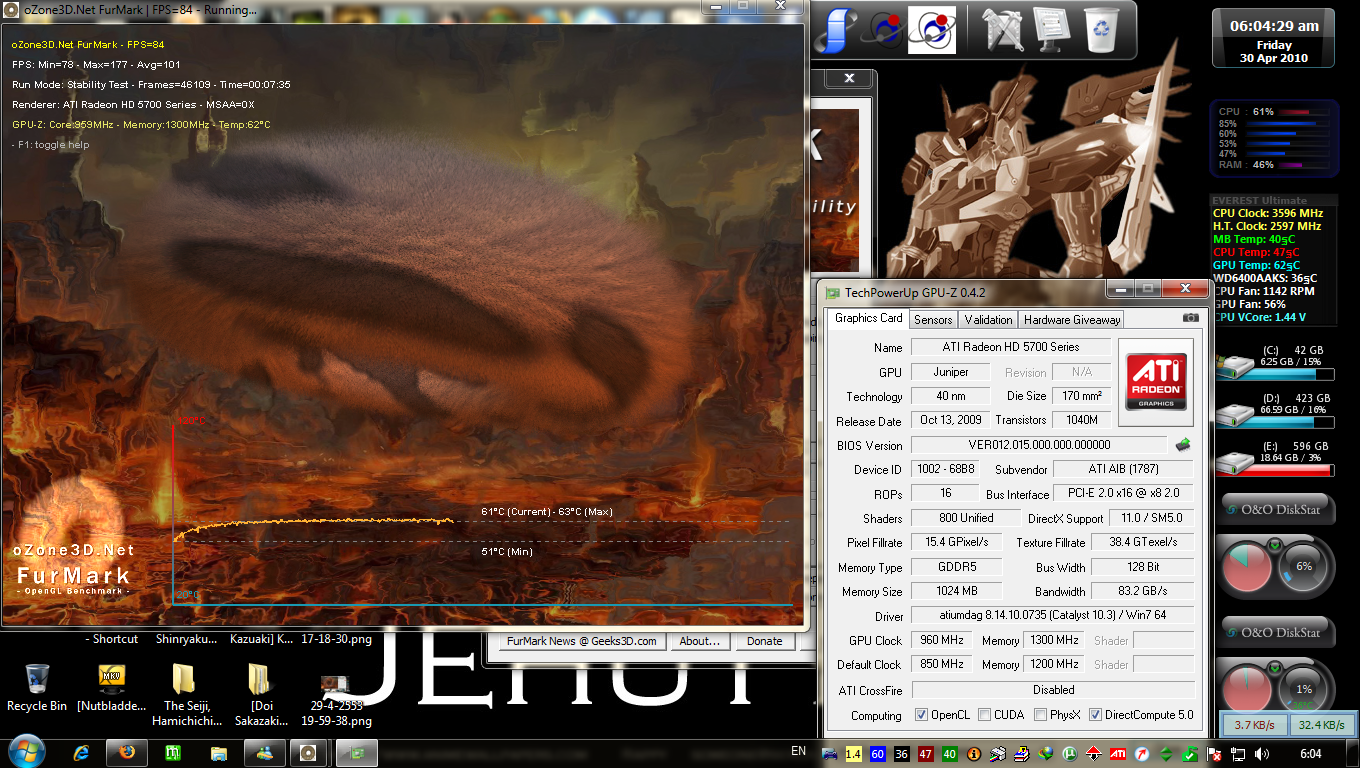Uncheck the DirectCompute 5.0 checkbox
Image resolution: width=1360 pixels, height=768 pixels.
coord(1096,715)
